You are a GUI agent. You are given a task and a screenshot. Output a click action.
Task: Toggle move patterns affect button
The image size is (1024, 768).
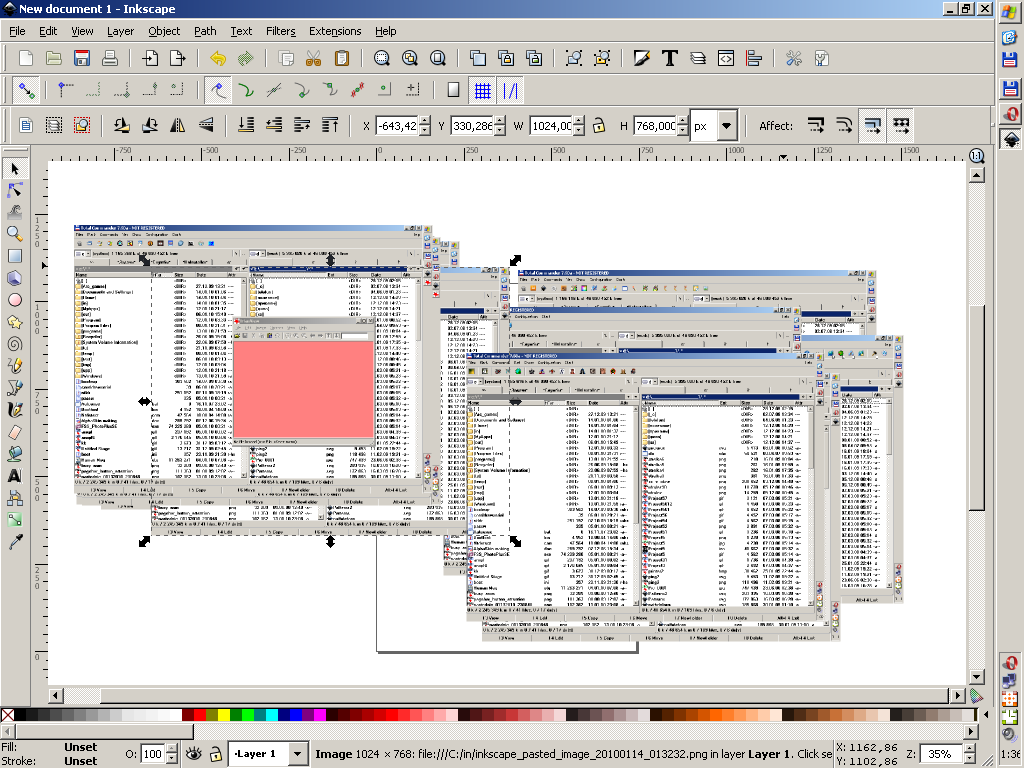[901, 125]
